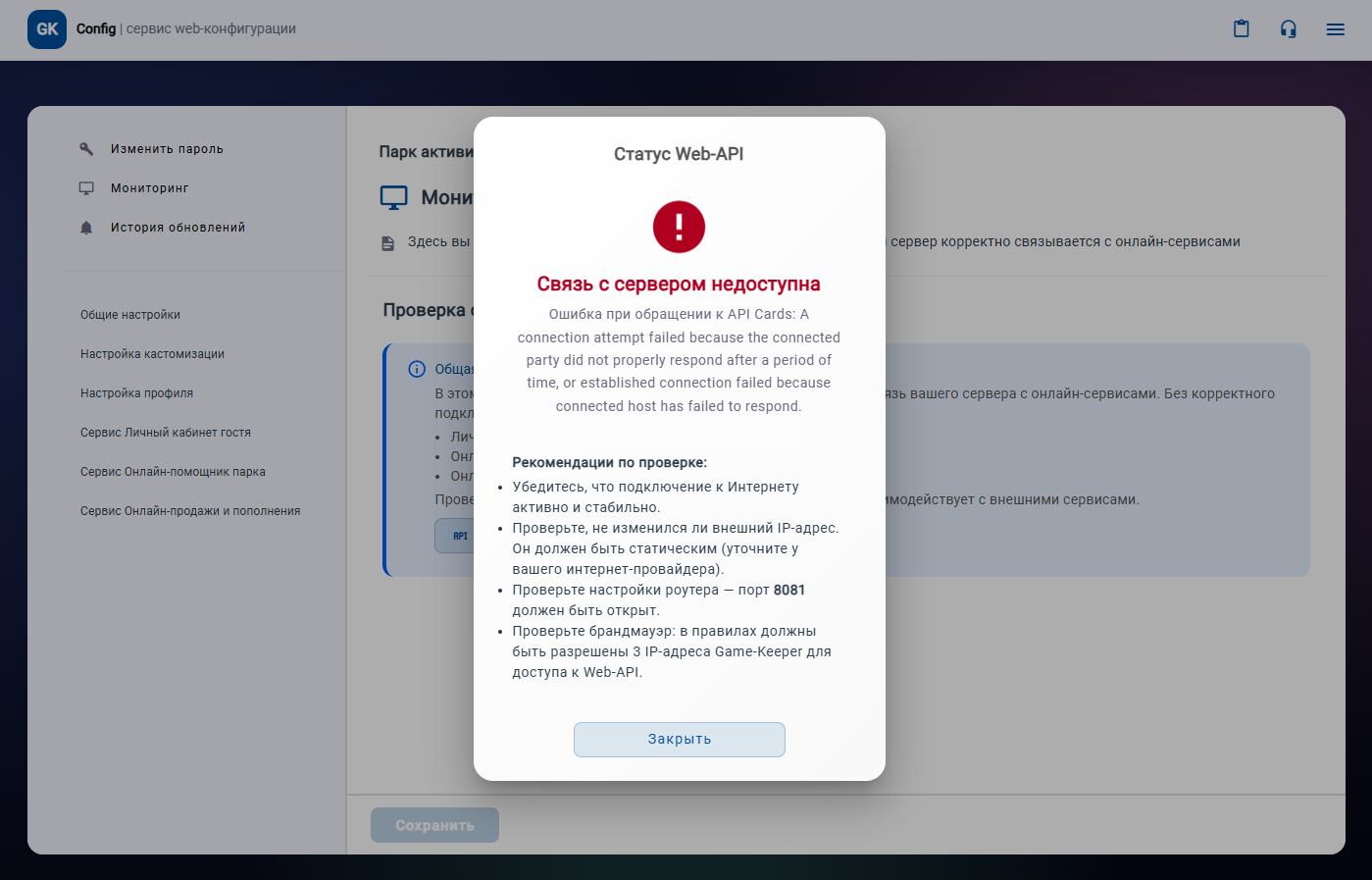Click the key icon beside Изменить пароль
Screen dimensions: 1372x880
coord(86,149)
